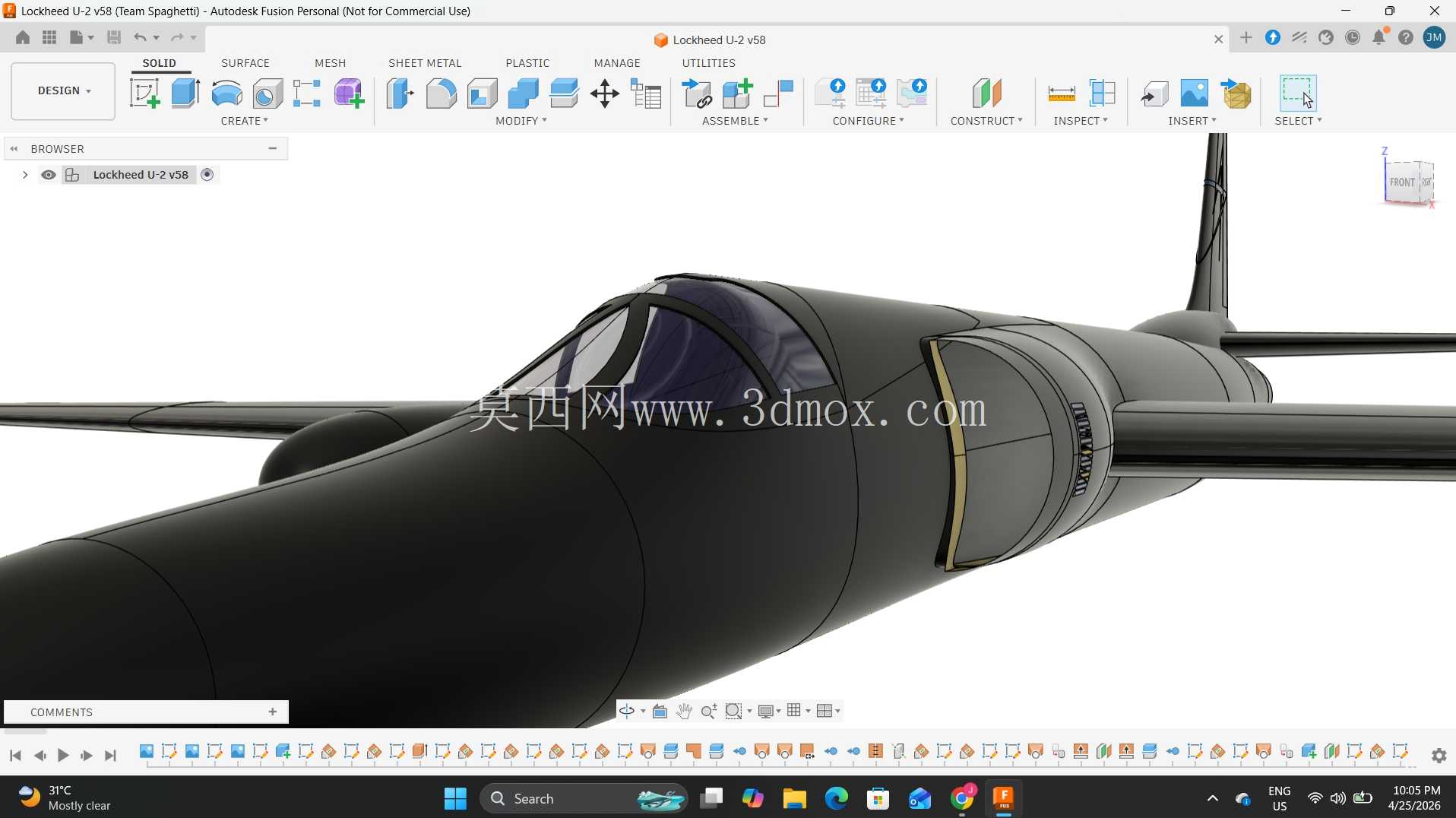The image size is (1456, 818).
Task: Expand the CONSTRUCT menu
Action: (986, 121)
